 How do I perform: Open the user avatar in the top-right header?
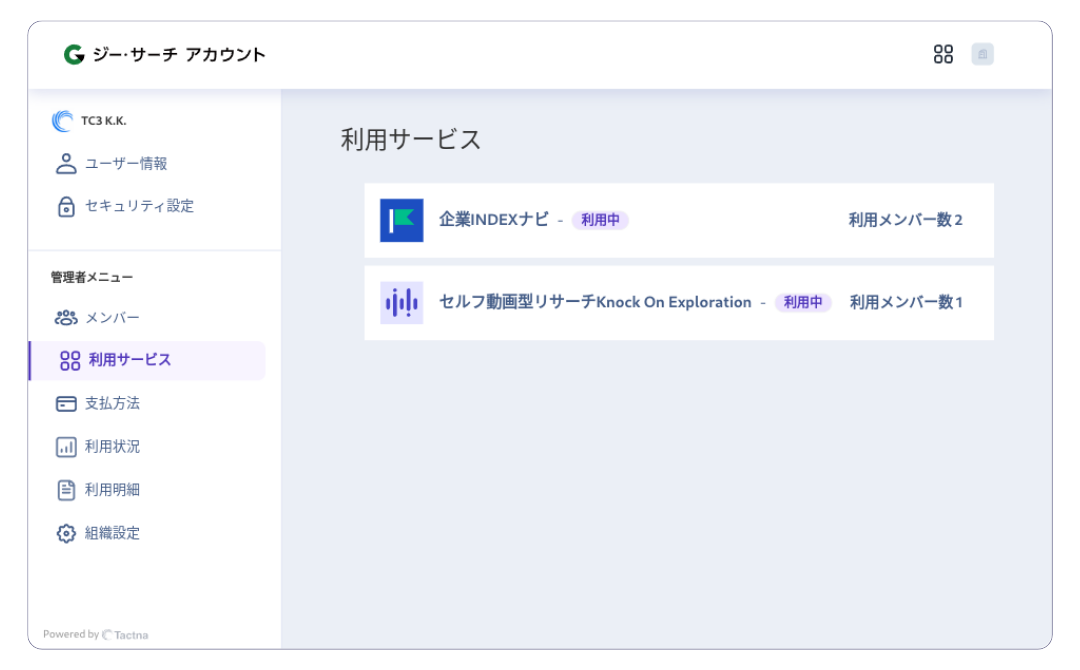coord(982,54)
